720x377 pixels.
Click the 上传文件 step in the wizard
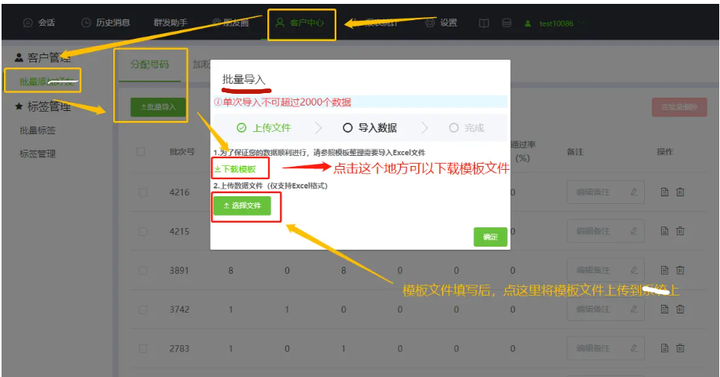tap(264, 128)
